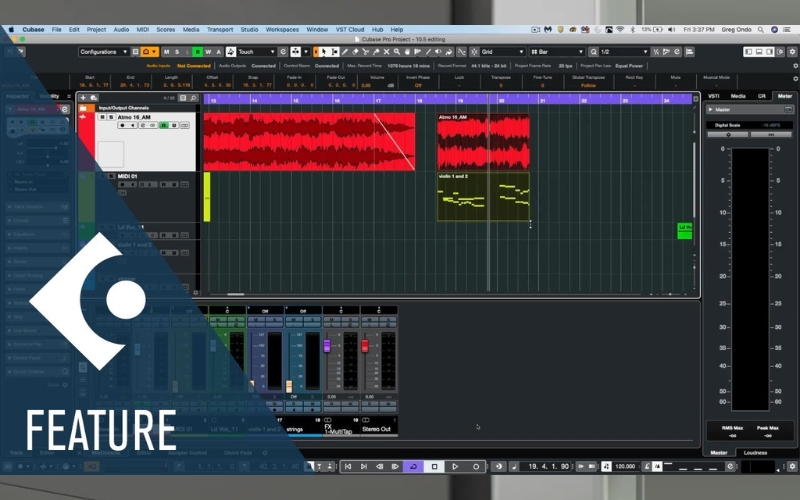Go to previous marker in transport
This screenshot has width=800, height=500.
pyautogui.click(x=348, y=466)
